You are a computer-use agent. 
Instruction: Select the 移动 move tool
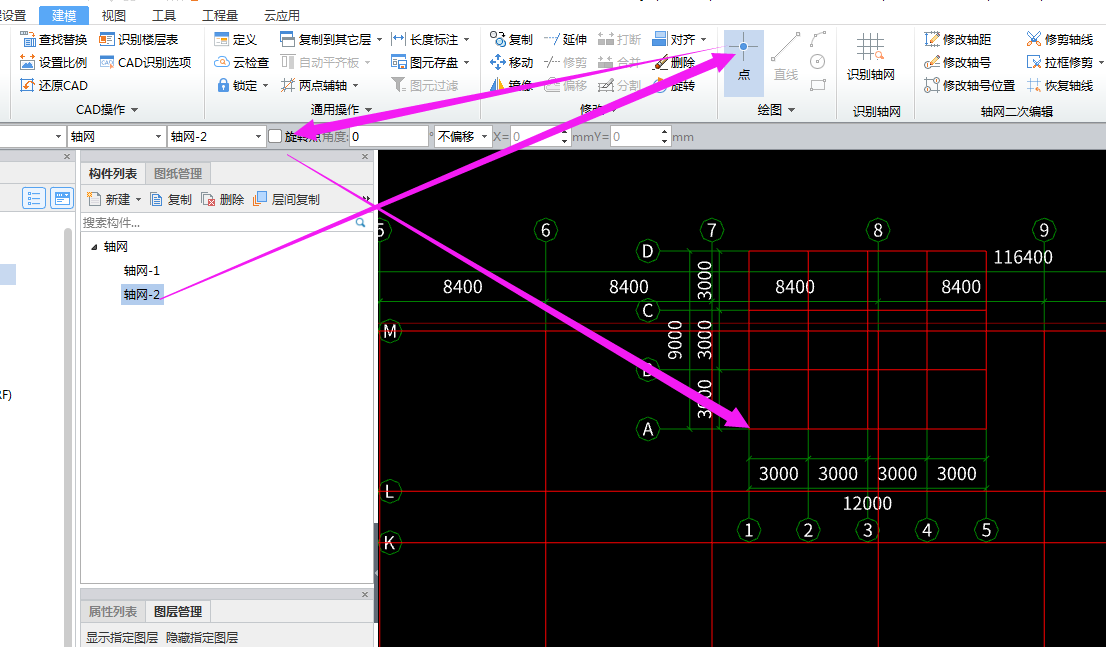(x=511, y=62)
